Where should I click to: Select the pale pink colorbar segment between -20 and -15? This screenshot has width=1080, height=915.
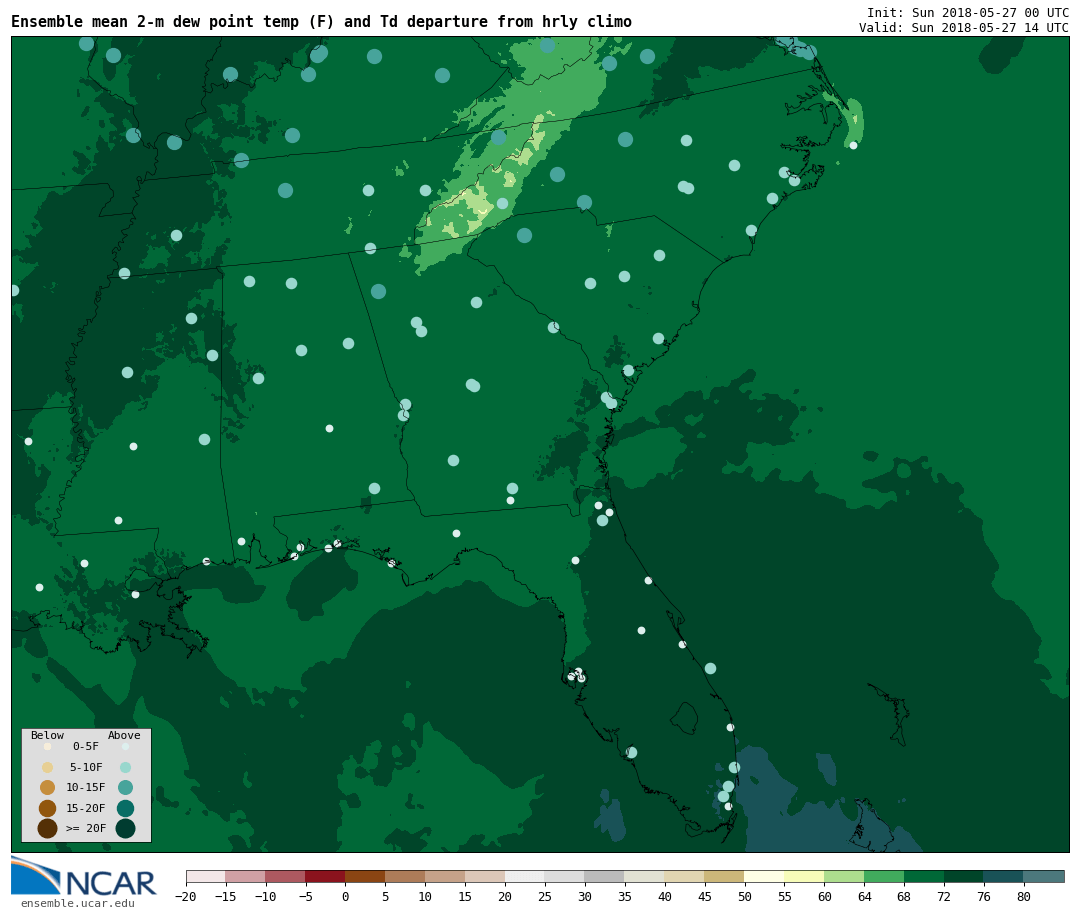tap(205, 876)
